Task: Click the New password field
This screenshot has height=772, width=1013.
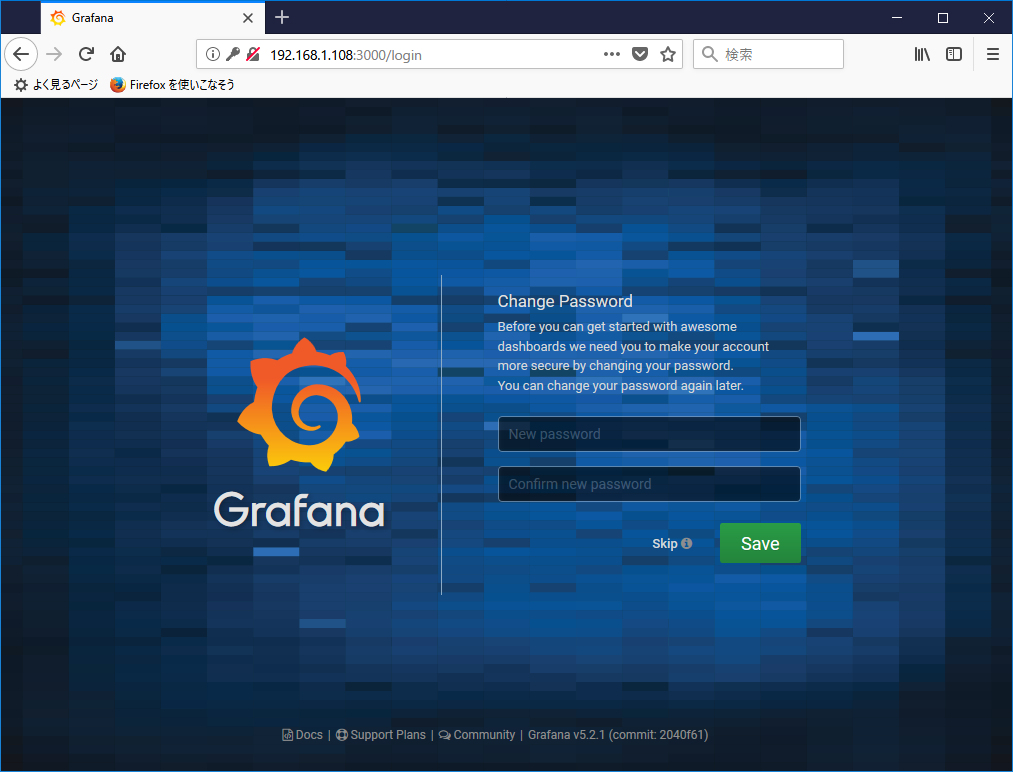Action: 649,434
